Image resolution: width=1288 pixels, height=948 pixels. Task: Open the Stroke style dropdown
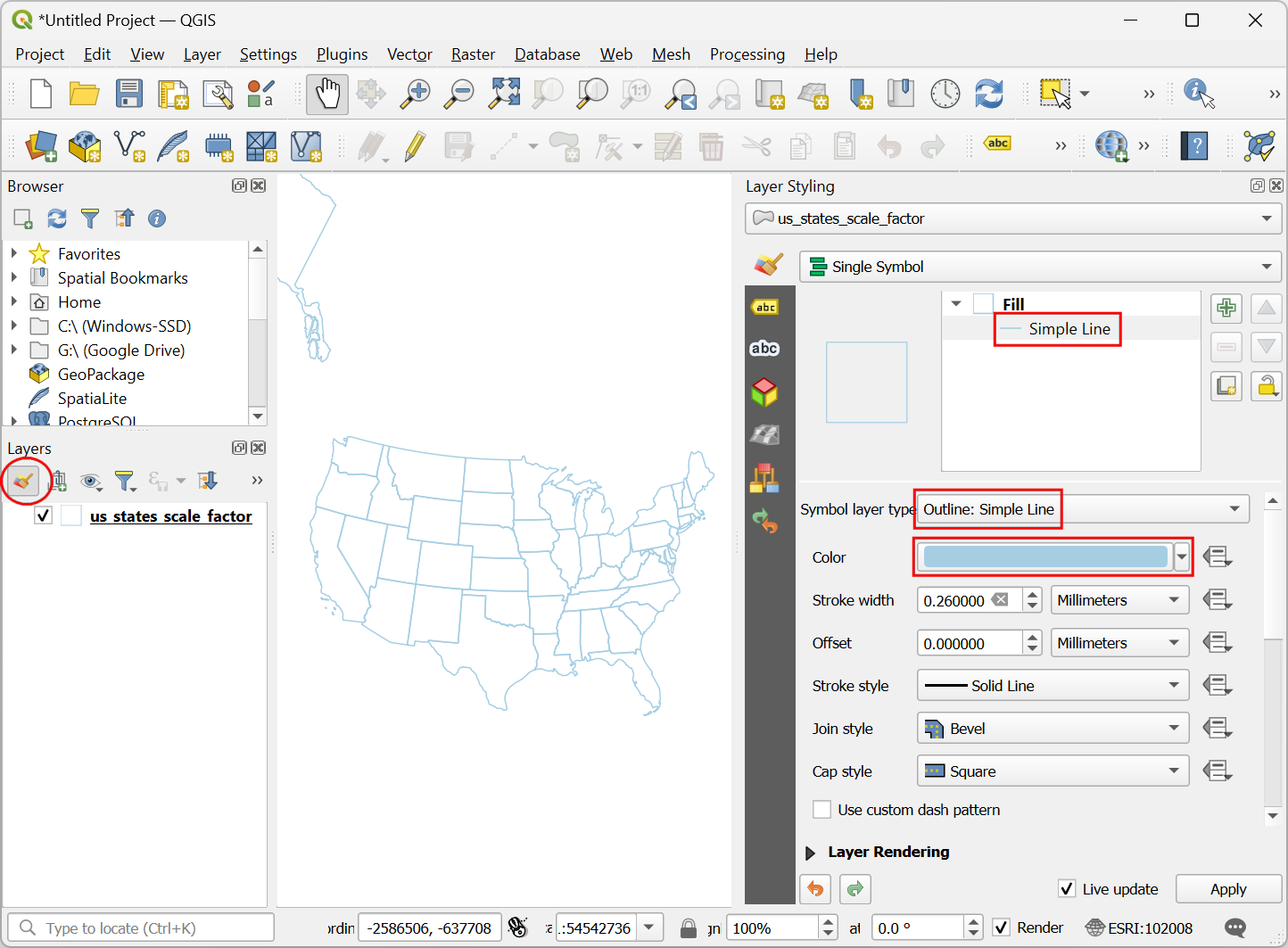(1053, 686)
